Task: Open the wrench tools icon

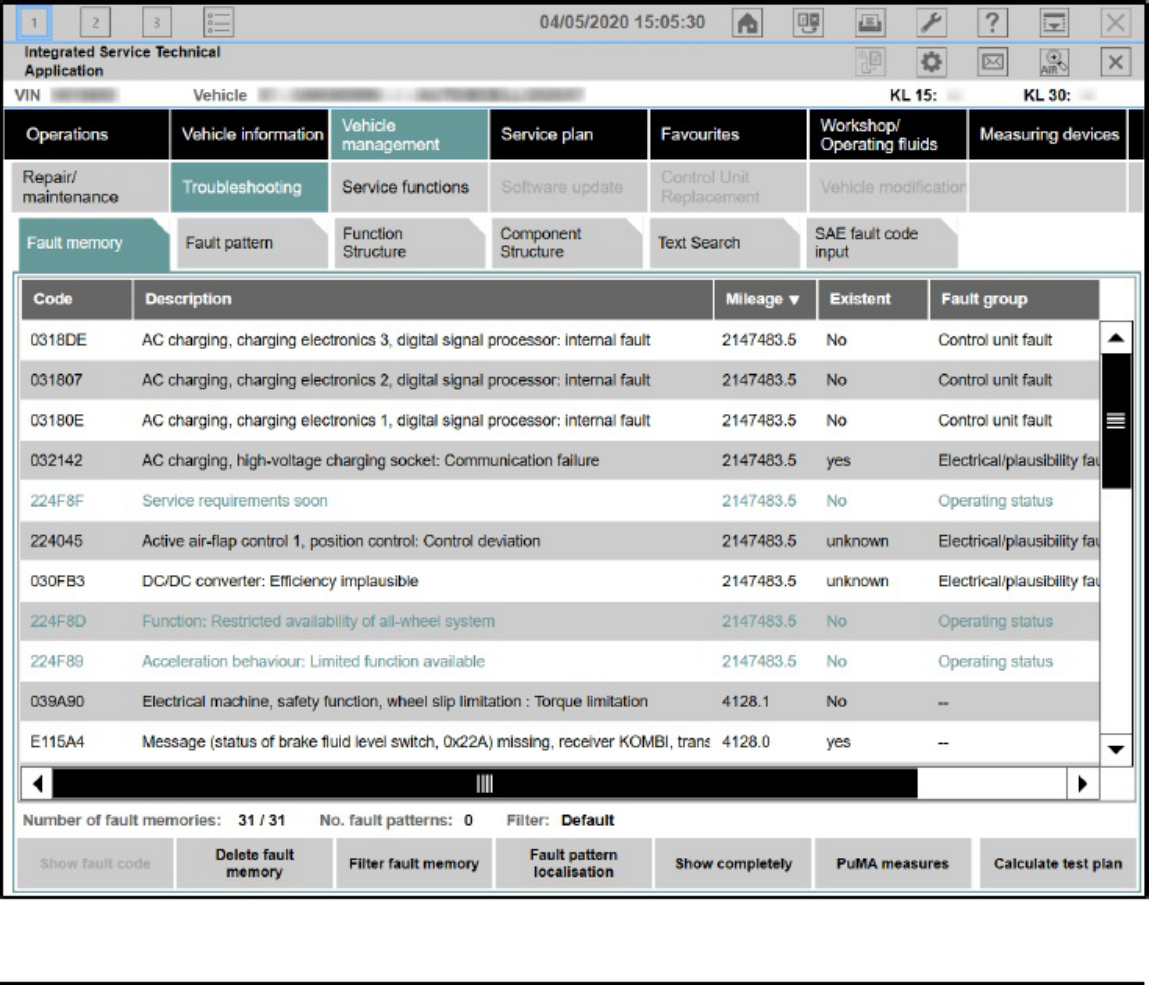Action: (931, 23)
